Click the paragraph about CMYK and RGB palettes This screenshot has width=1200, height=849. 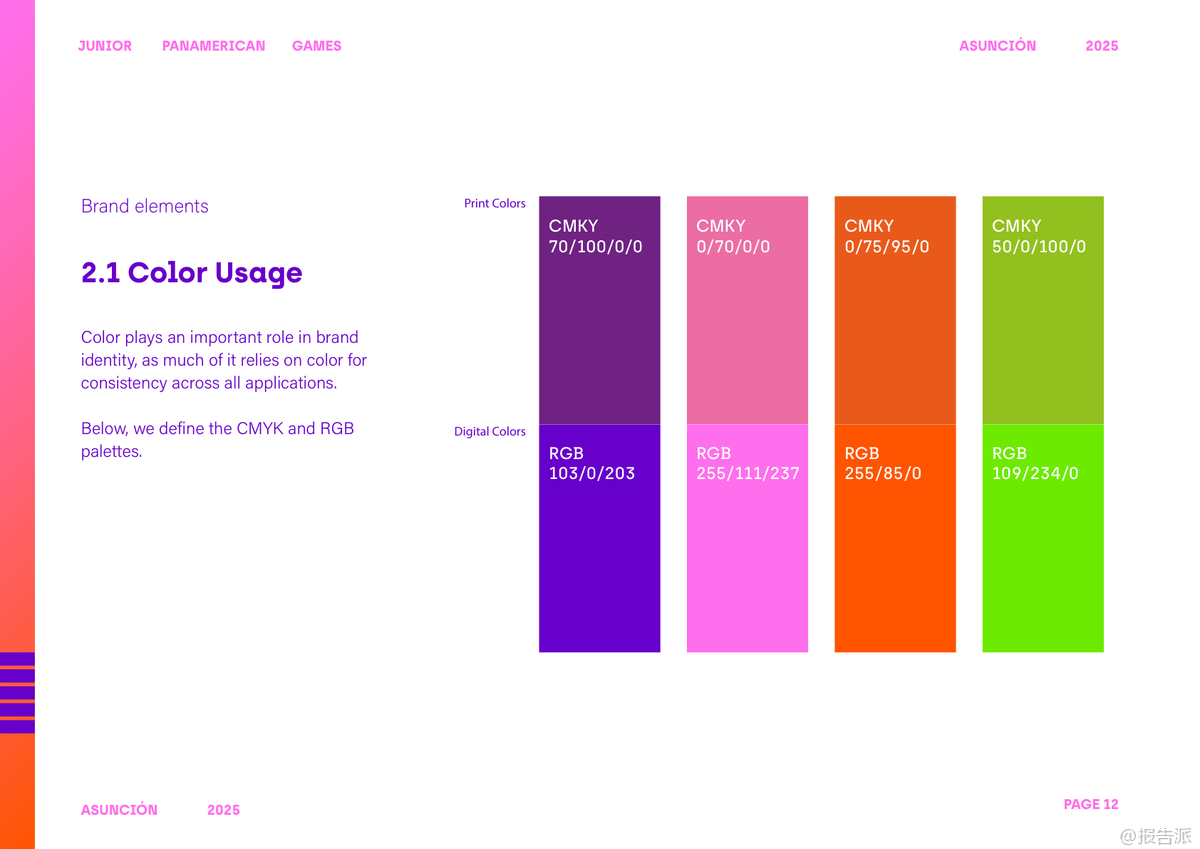[217, 440]
